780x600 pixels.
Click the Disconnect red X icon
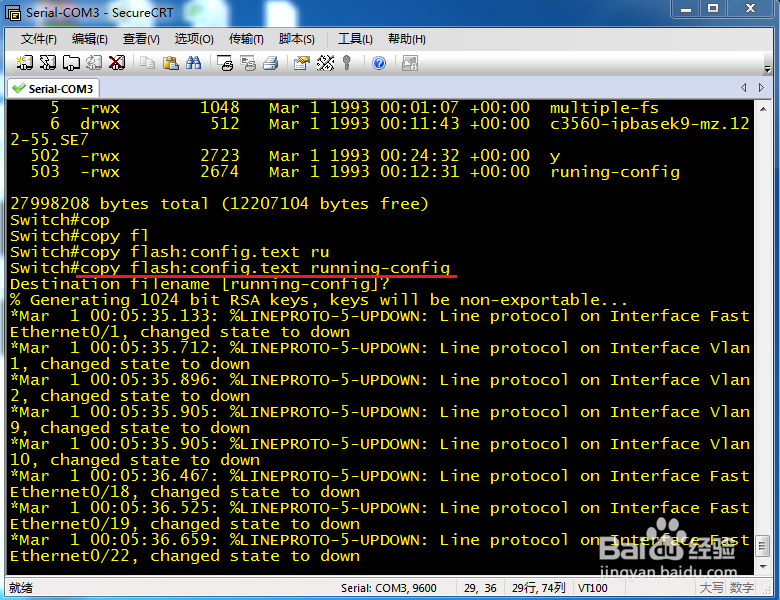click(117, 63)
